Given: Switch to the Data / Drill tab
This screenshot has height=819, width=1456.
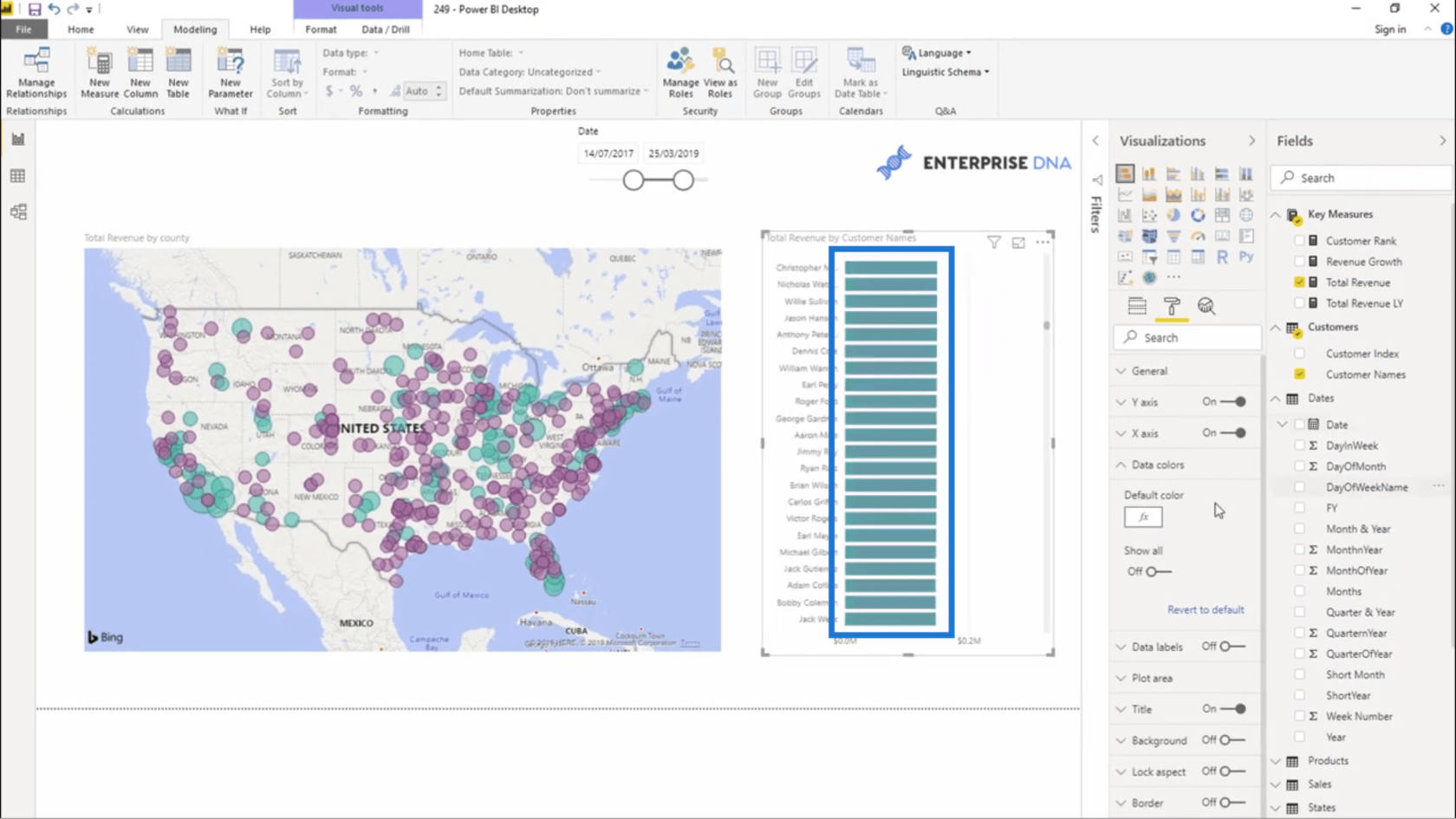Looking at the screenshot, I should pyautogui.click(x=386, y=29).
